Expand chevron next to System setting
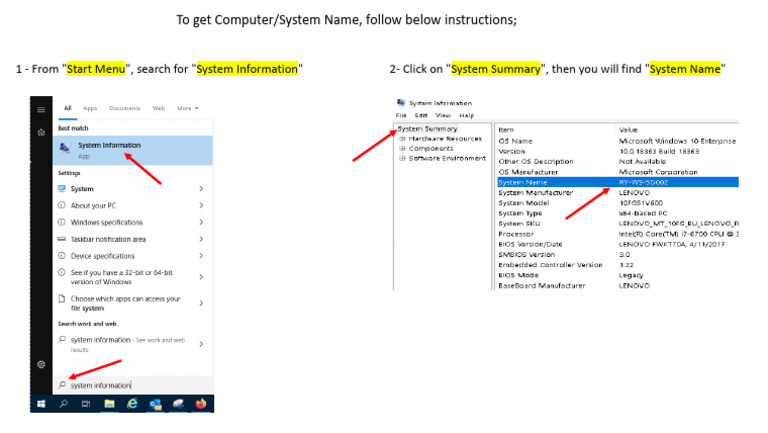Image resolution: width=768 pixels, height=433 pixels. pos(201,189)
